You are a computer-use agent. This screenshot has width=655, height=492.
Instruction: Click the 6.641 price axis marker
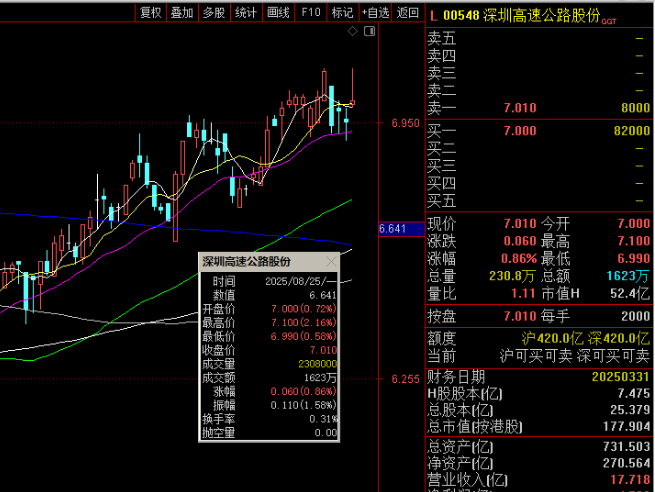coord(401,229)
